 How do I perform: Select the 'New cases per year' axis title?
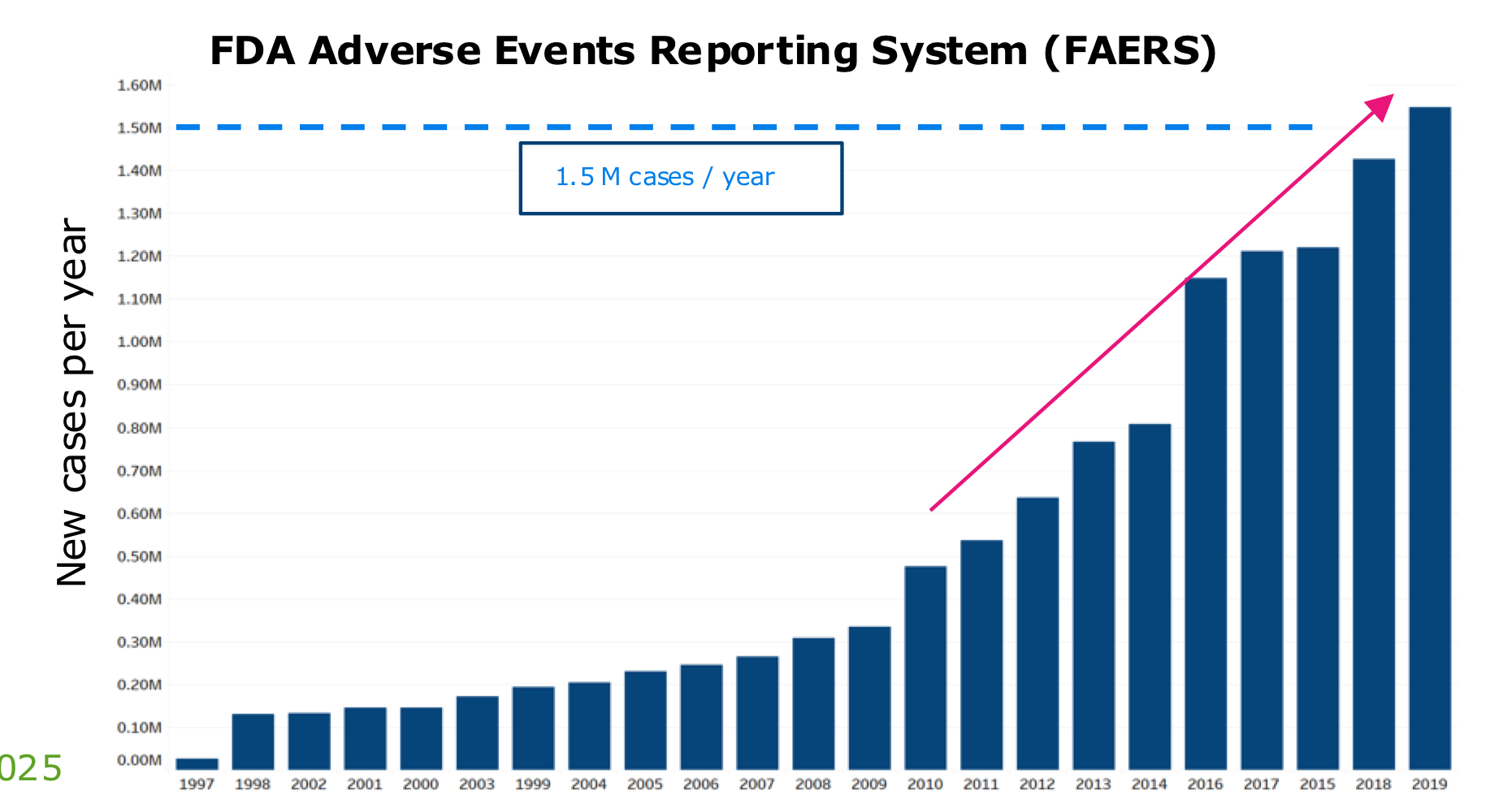pyautogui.click(x=72, y=402)
